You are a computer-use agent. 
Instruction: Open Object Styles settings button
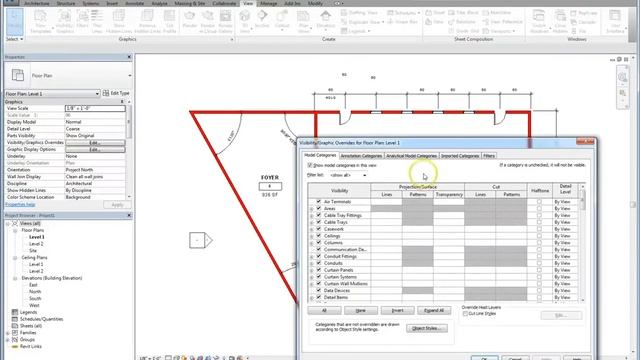(427, 328)
